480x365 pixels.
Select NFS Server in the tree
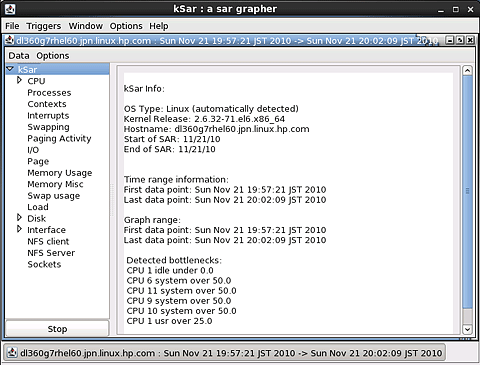(51, 253)
